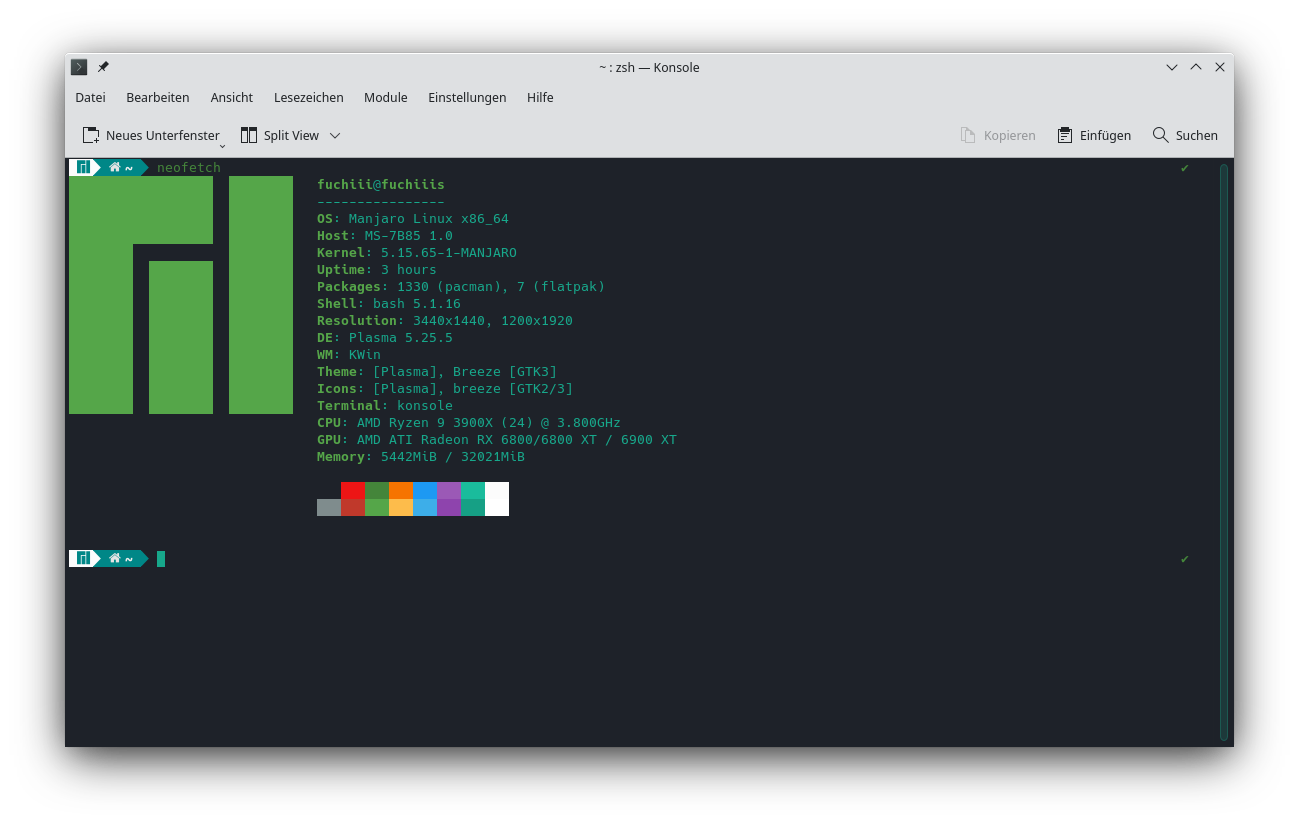Click the 'Uptime: 3 hours' line
The width and height of the screenshot is (1299, 824).
pyautogui.click(x=377, y=269)
